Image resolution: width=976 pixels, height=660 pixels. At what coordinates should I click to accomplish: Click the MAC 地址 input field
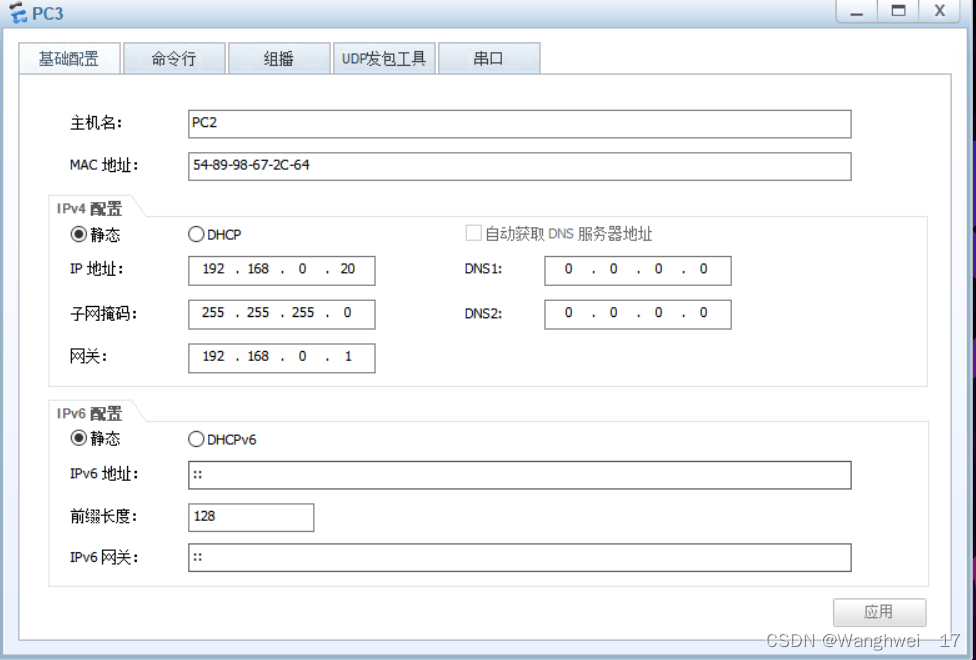(x=520, y=166)
